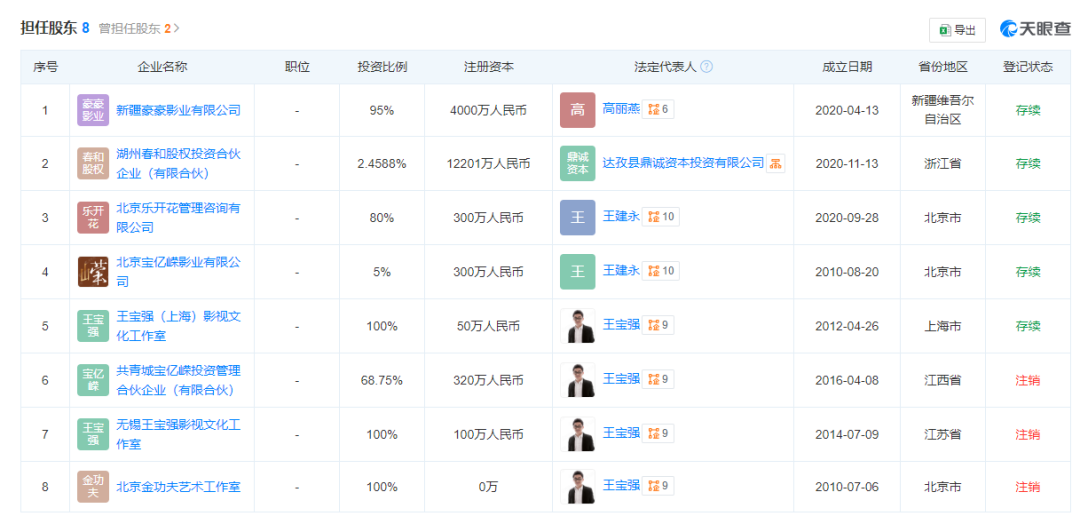Open 王建永 name link in row 3
This screenshot has height=524, width=1080.
click(x=621, y=217)
